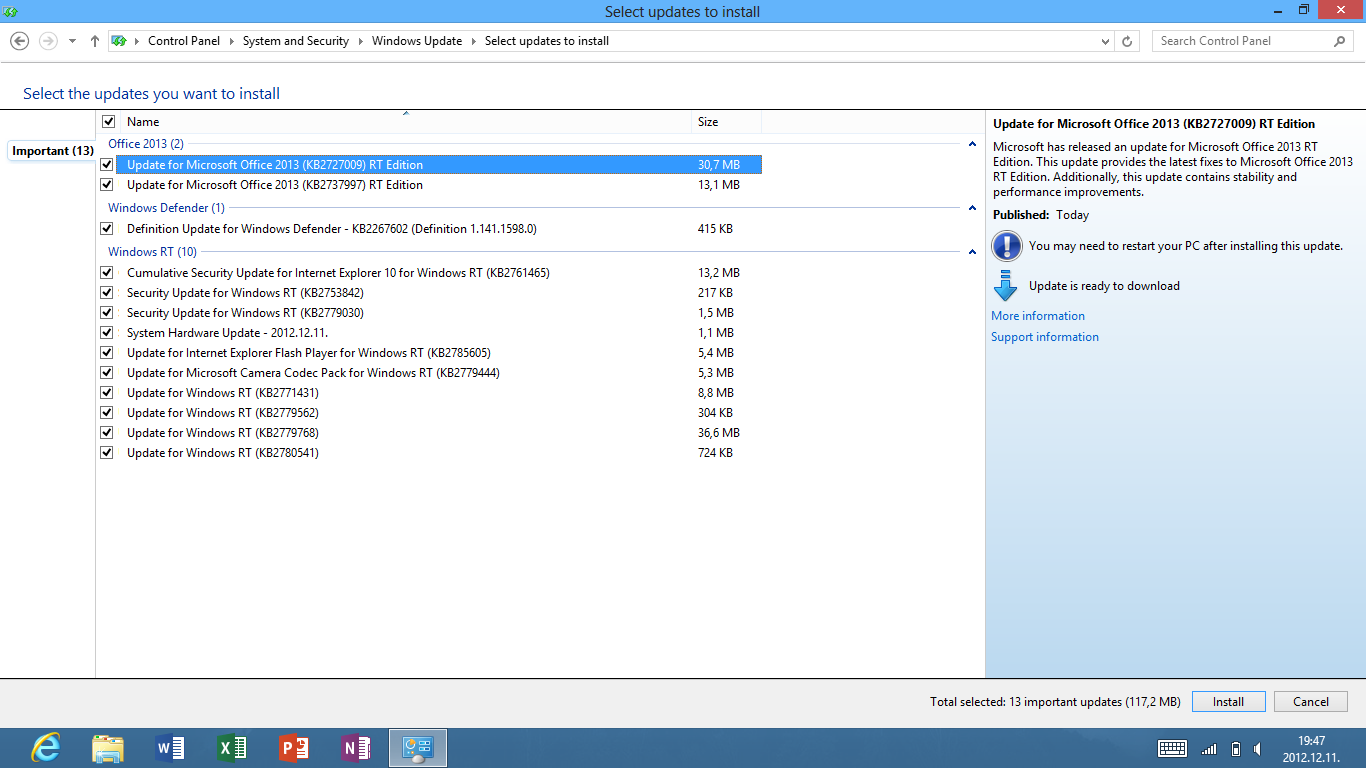Uncheck the Microsoft Camera Codec Pack update
1366x768 pixels.
tap(107, 373)
